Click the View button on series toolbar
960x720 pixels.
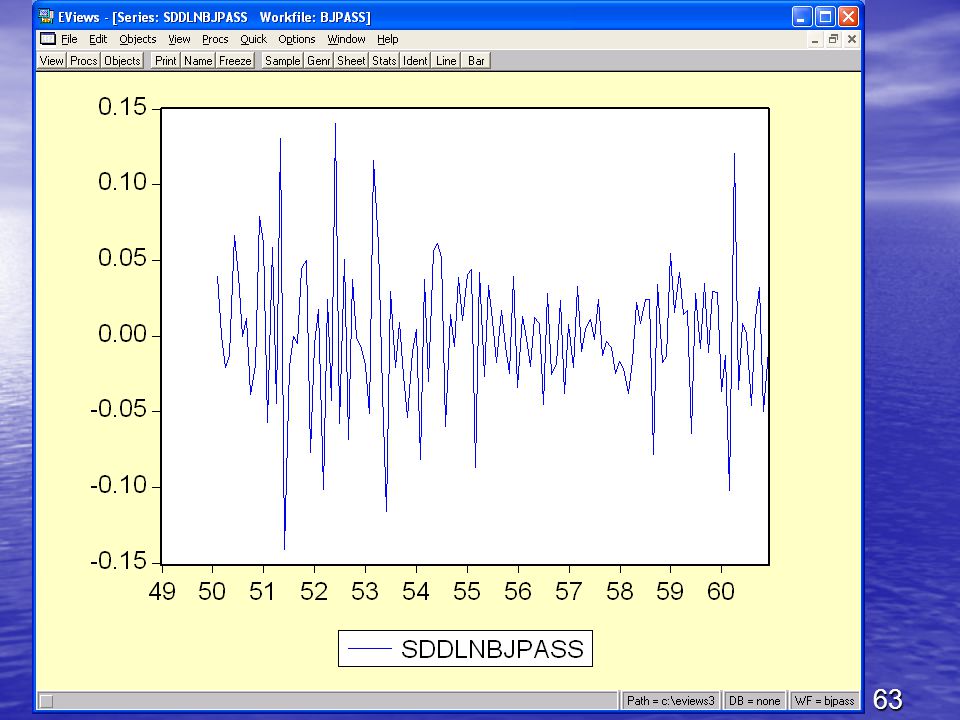[51, 61]
